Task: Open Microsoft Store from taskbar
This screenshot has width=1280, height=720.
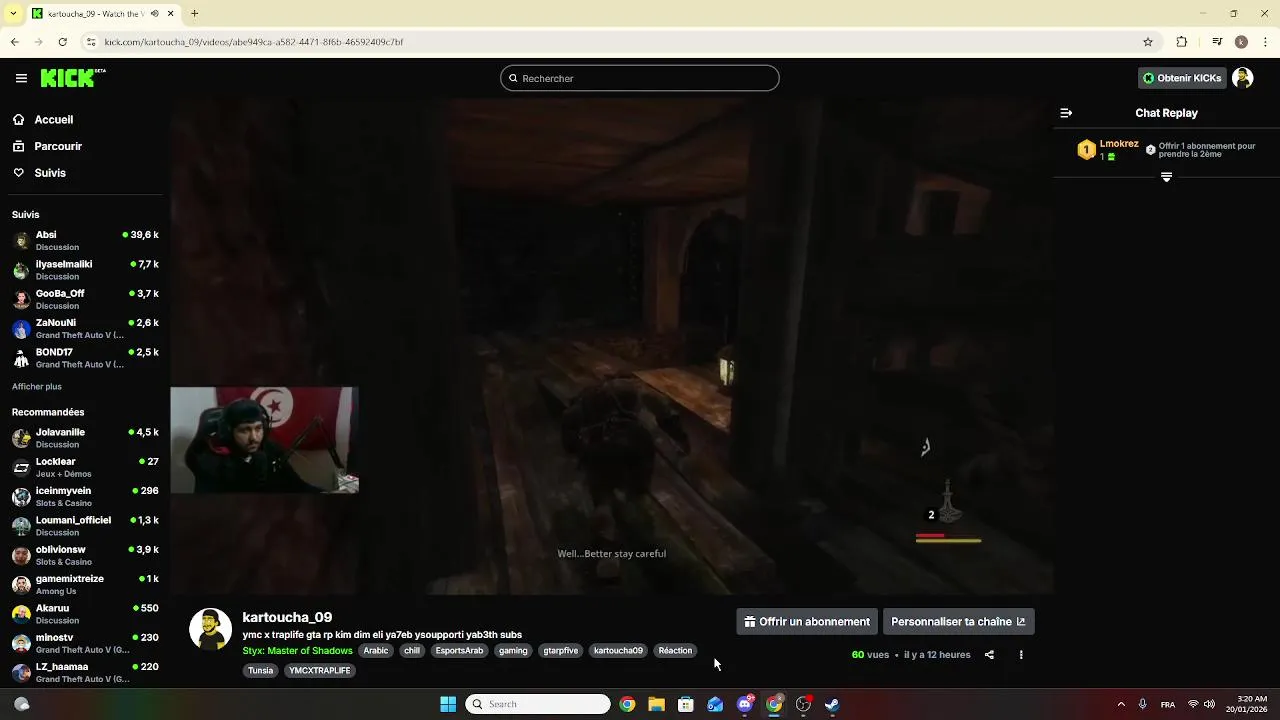Action: pyautogui.click(x=686, y=704)
